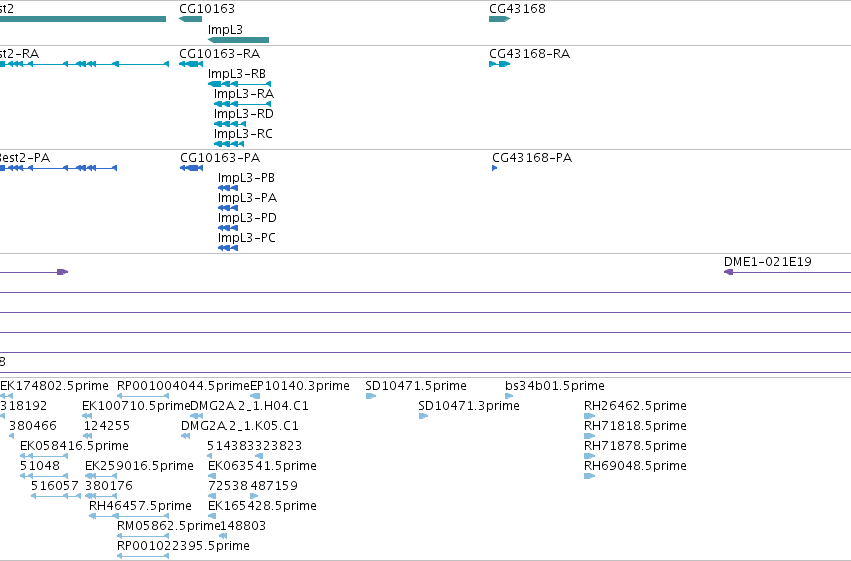The image size is (851, 561).
Task: Open the CG43168 gene label
Action: tap(517, 9)
